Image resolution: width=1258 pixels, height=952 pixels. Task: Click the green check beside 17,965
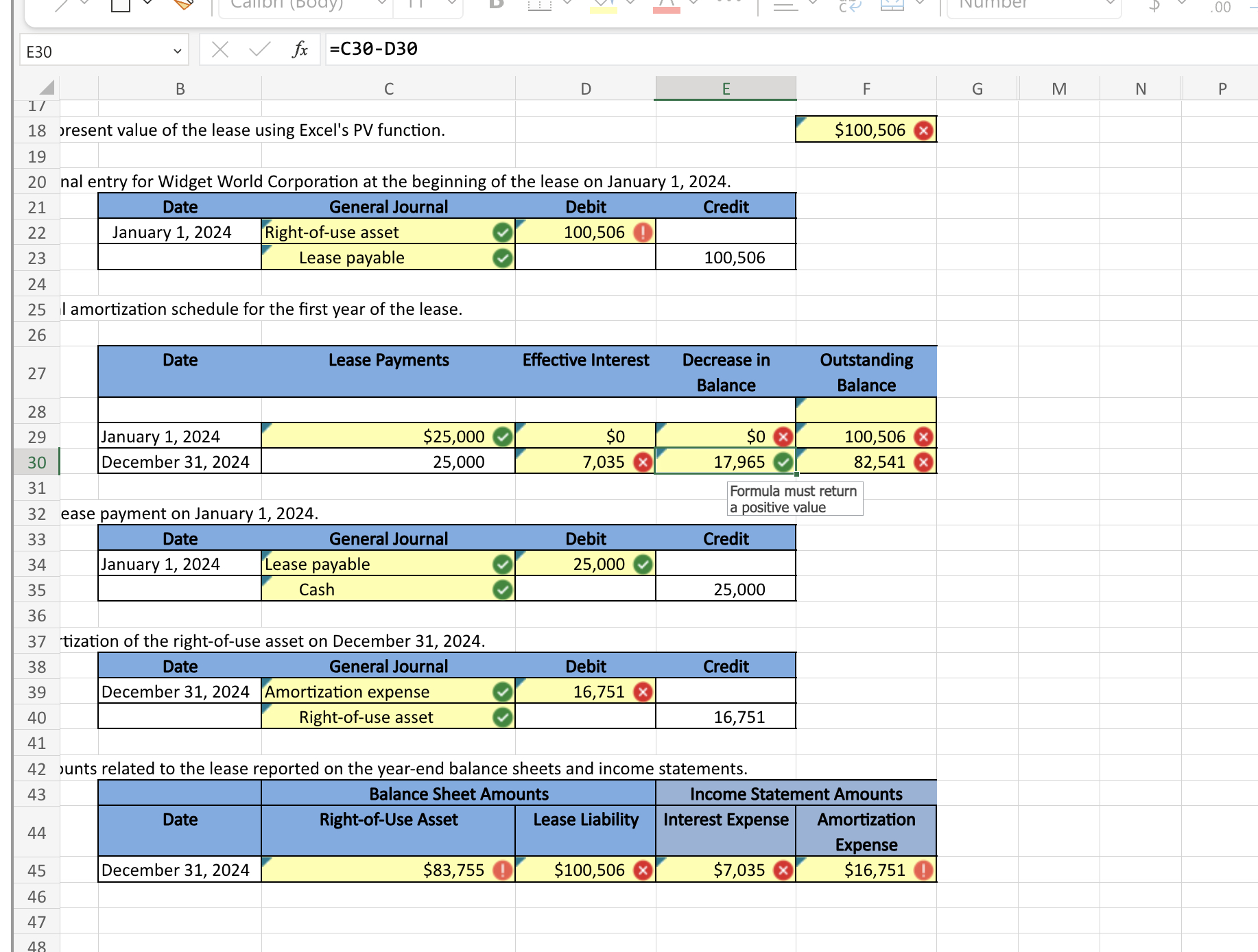[x=783, y=462]
